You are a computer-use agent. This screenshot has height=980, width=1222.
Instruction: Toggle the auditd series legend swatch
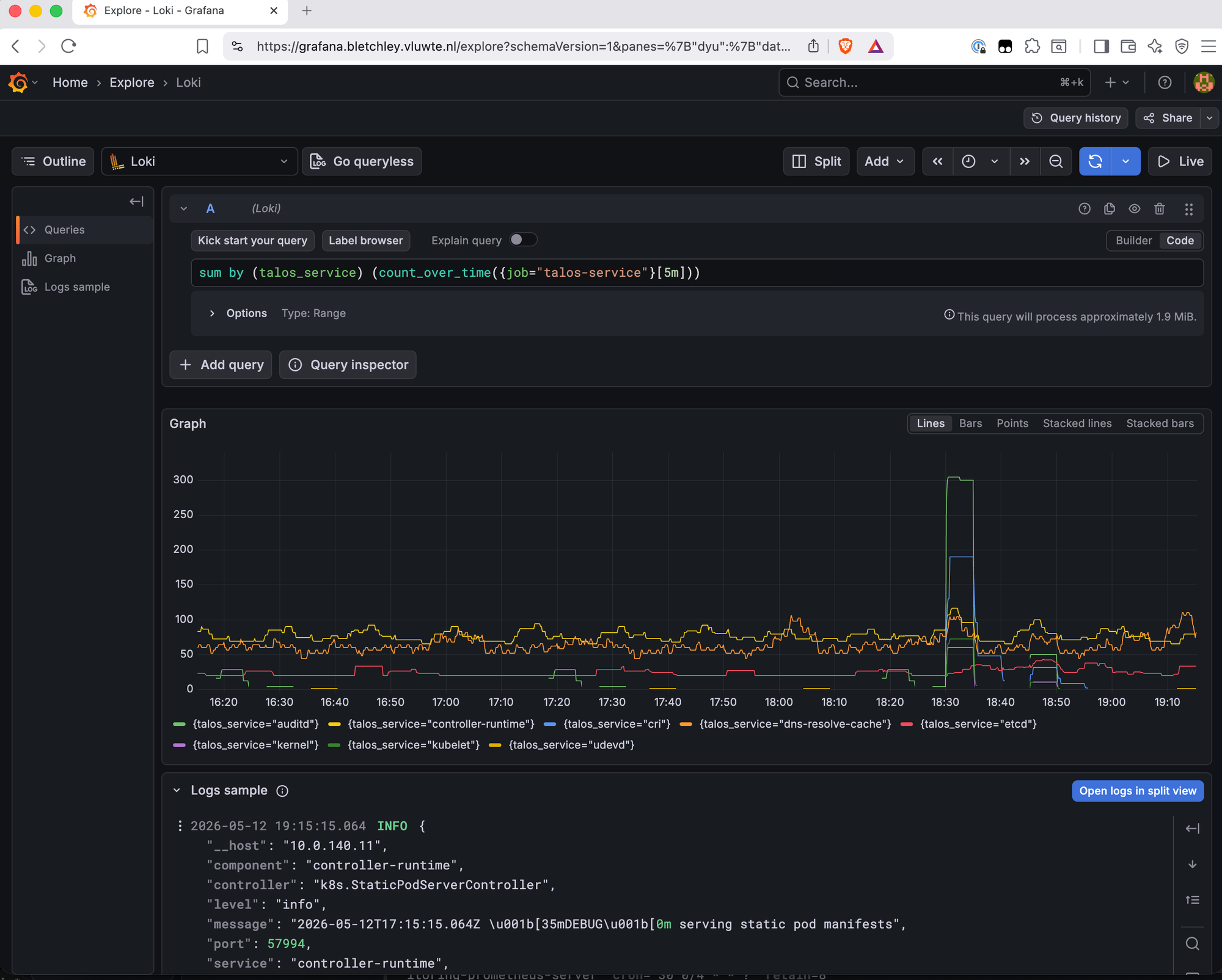[179, 724]
